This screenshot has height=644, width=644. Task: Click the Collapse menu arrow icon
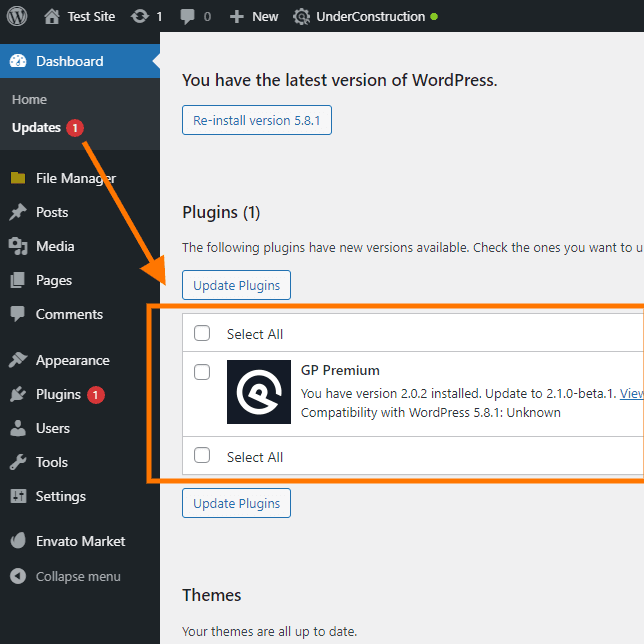tap(18, 576)
